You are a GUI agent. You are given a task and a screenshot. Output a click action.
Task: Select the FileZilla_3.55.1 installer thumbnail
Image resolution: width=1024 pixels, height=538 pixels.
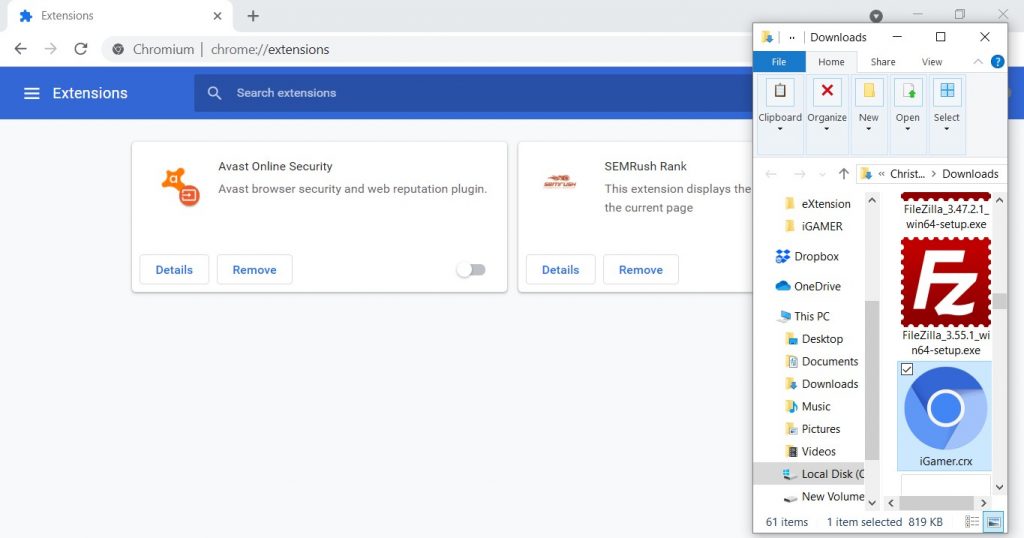pyautogui.click(x=946, y=282)
